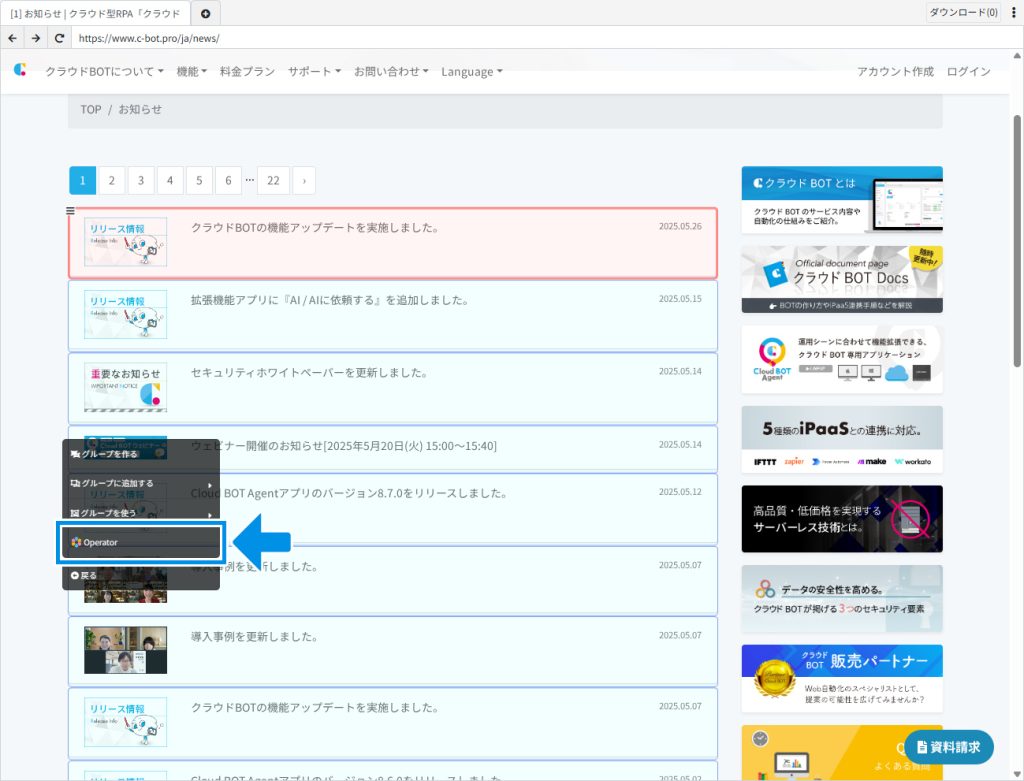Click the next page chevron in pagination
Viewport: 1024px width, 781px height.
(304, 180)
